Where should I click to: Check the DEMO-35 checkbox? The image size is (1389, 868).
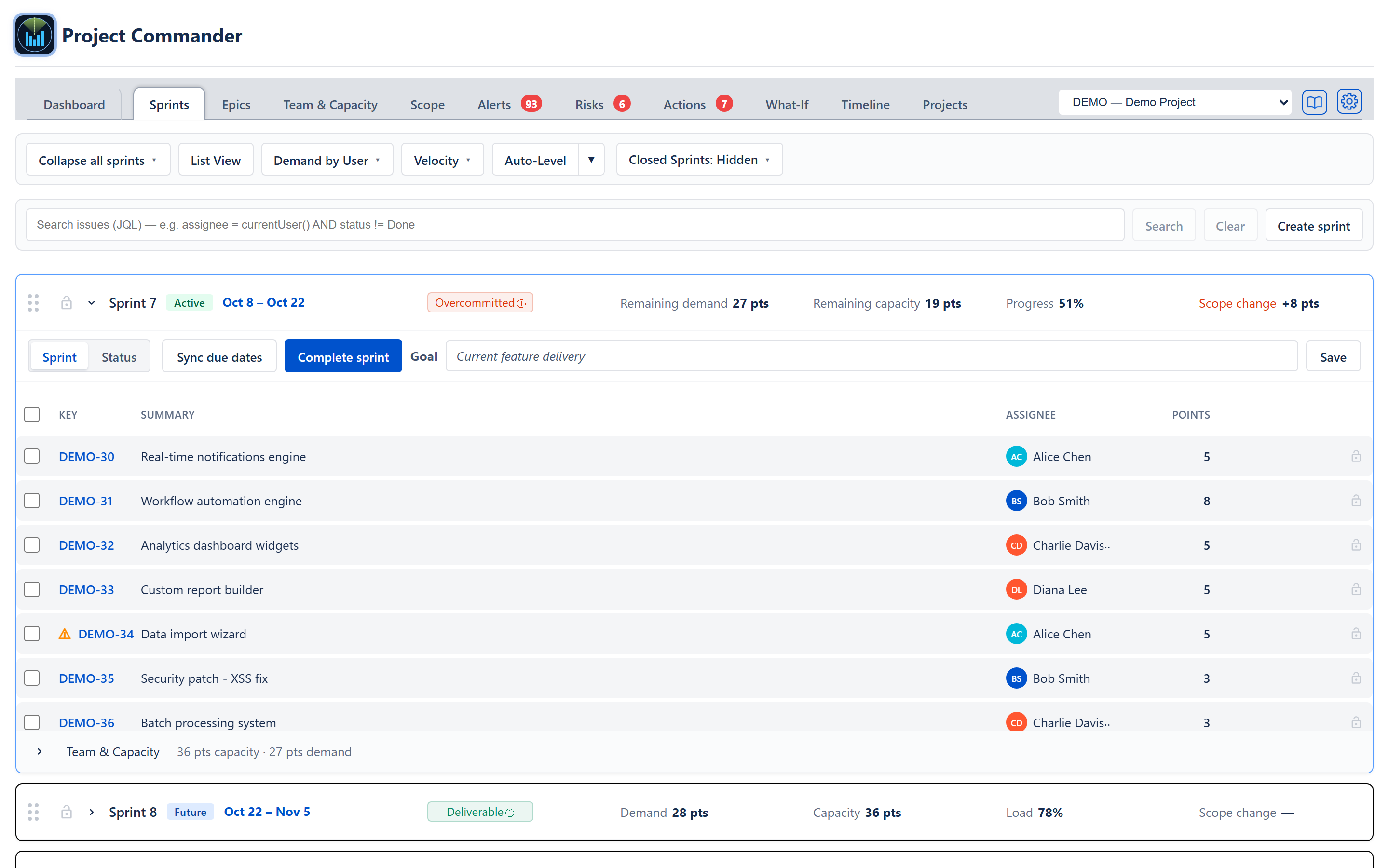[x=32, y=678]
